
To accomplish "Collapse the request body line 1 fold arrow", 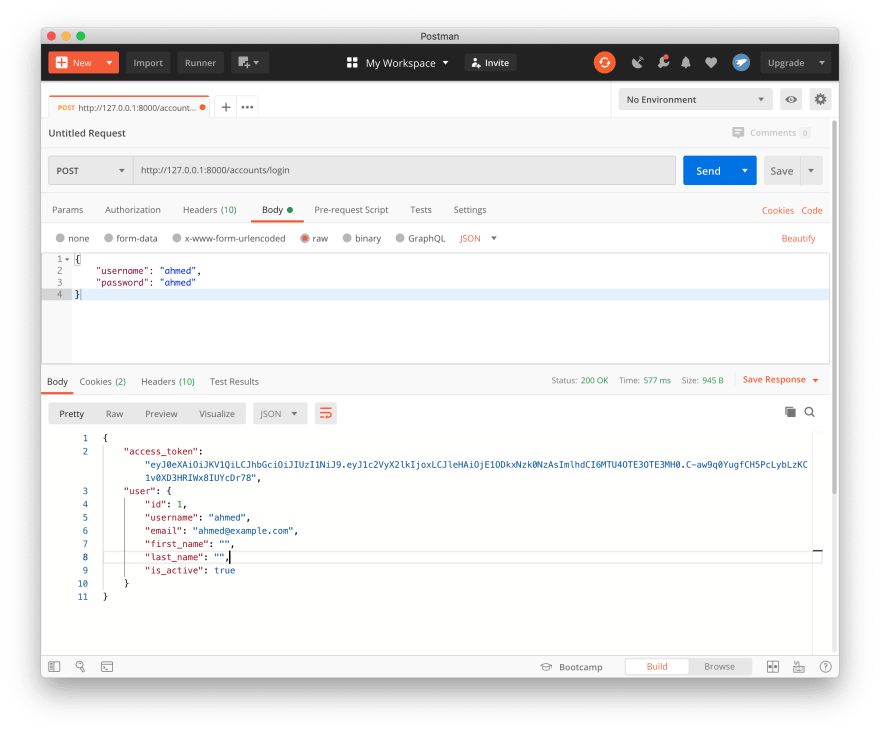I will (x=67, y=259).
